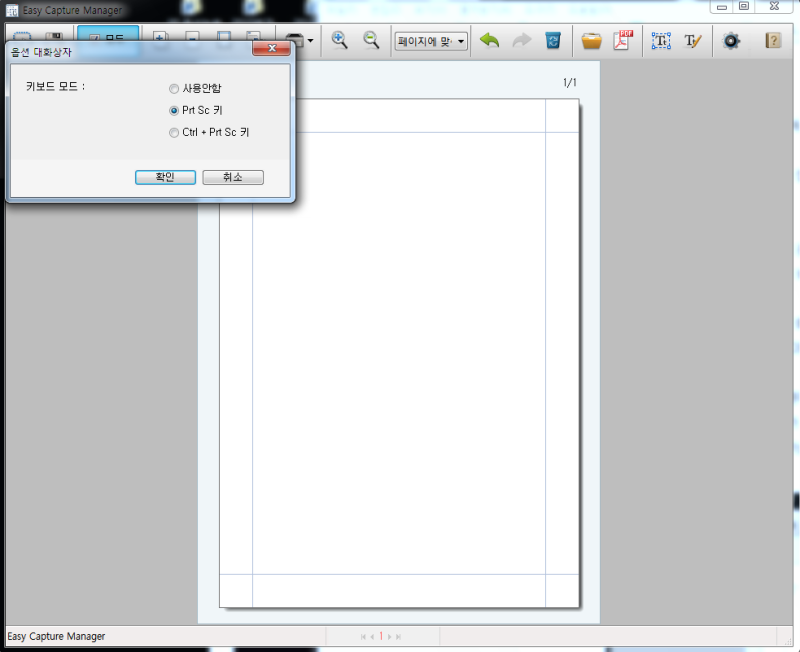Zoom out of the page
The height and width of the screenshot is (652, 800).
pyautogui.click(x=371, y=40)
